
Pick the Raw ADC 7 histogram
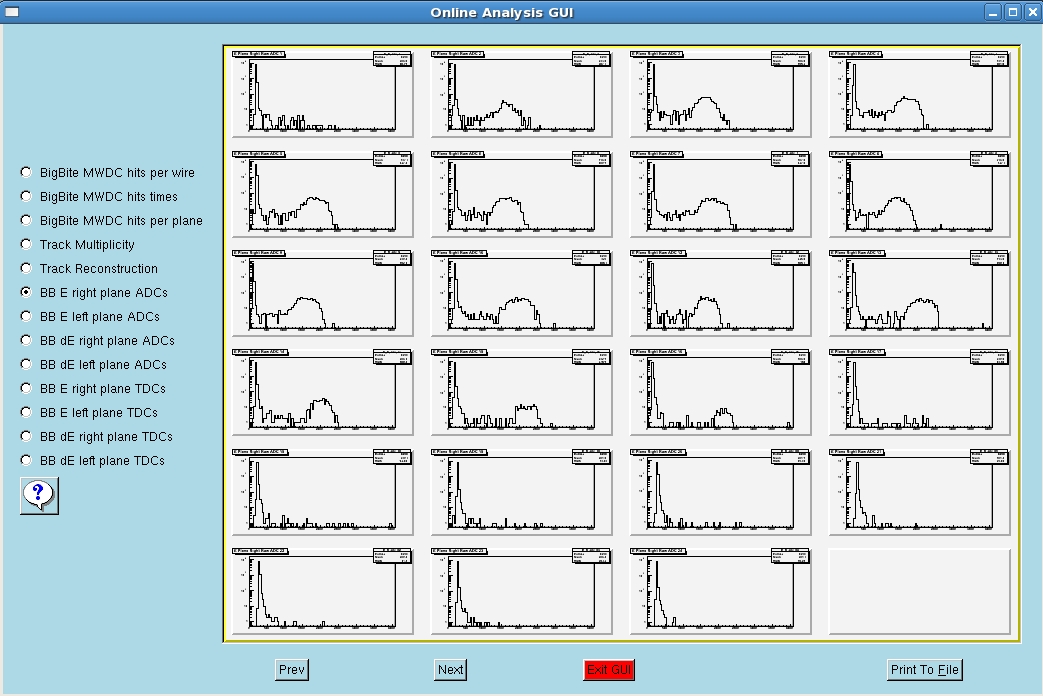[x=720, y=194]
